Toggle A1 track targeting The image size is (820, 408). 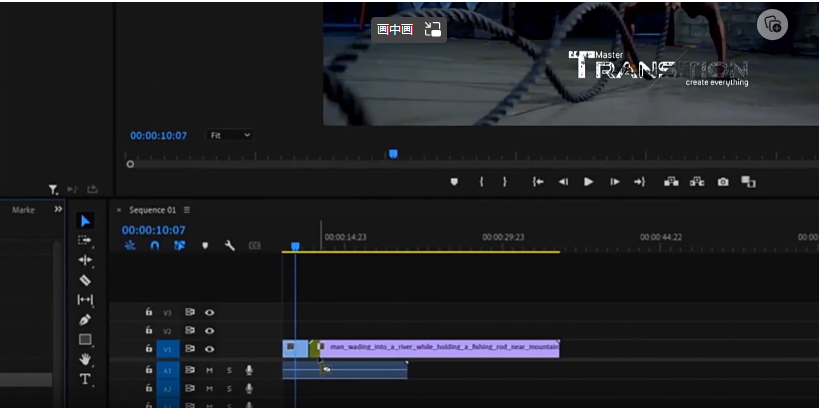[168, 370]
